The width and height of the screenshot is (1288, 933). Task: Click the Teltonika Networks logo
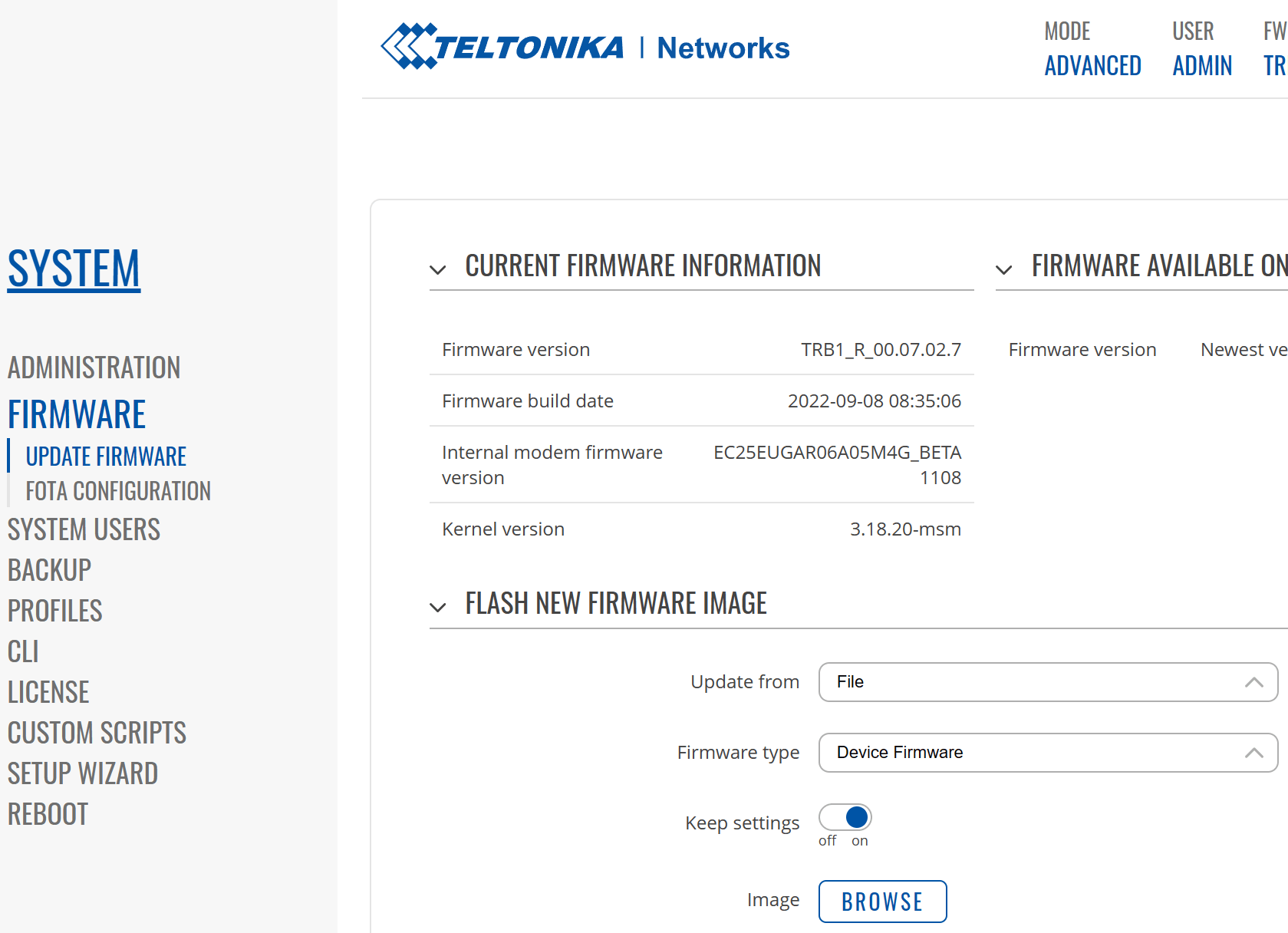pos(585,47)
